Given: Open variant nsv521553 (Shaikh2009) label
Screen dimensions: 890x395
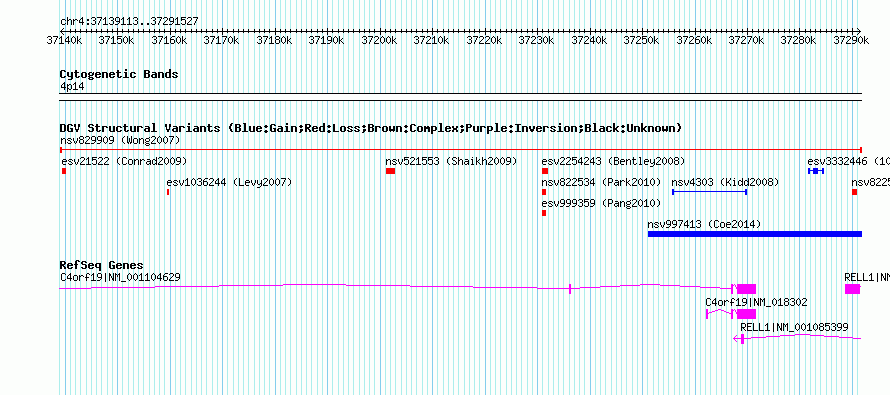Looking at the screenshot, I should coord(452,161).
